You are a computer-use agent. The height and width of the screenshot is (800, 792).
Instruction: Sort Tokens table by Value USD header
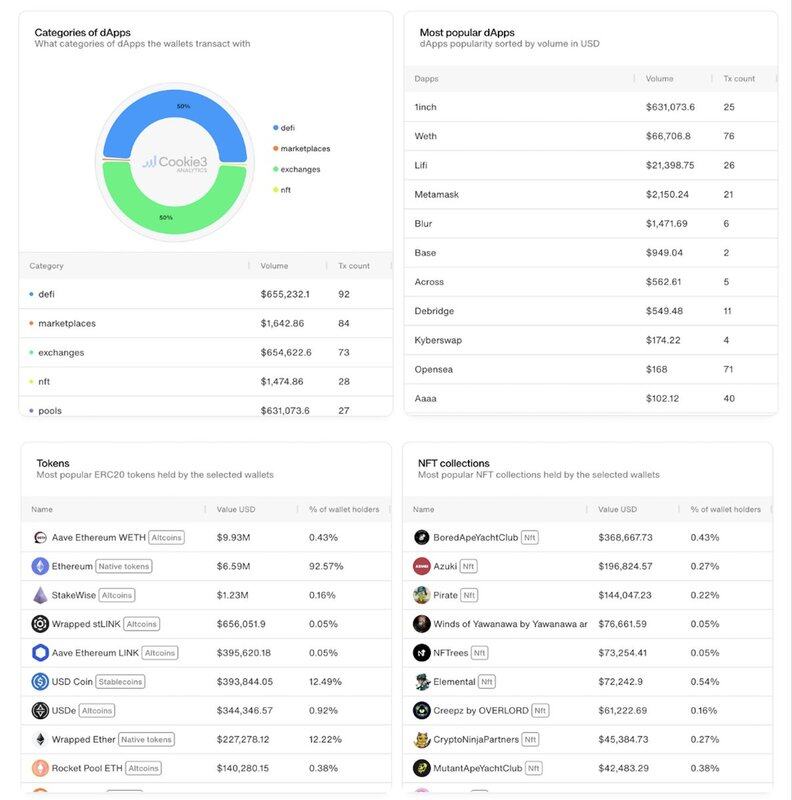(x=236, y=509)
